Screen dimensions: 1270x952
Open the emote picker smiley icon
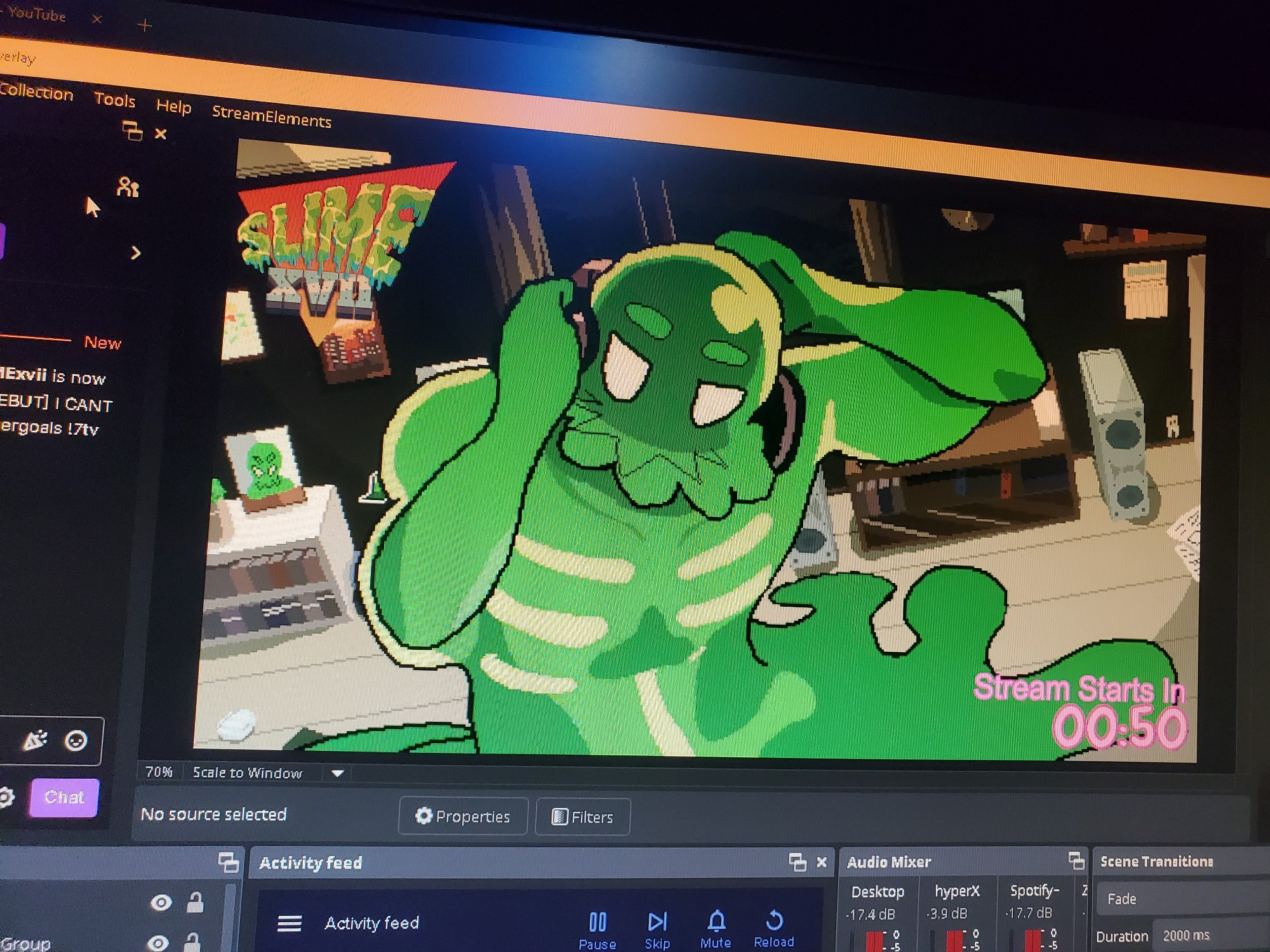click(x=76, y=741)
